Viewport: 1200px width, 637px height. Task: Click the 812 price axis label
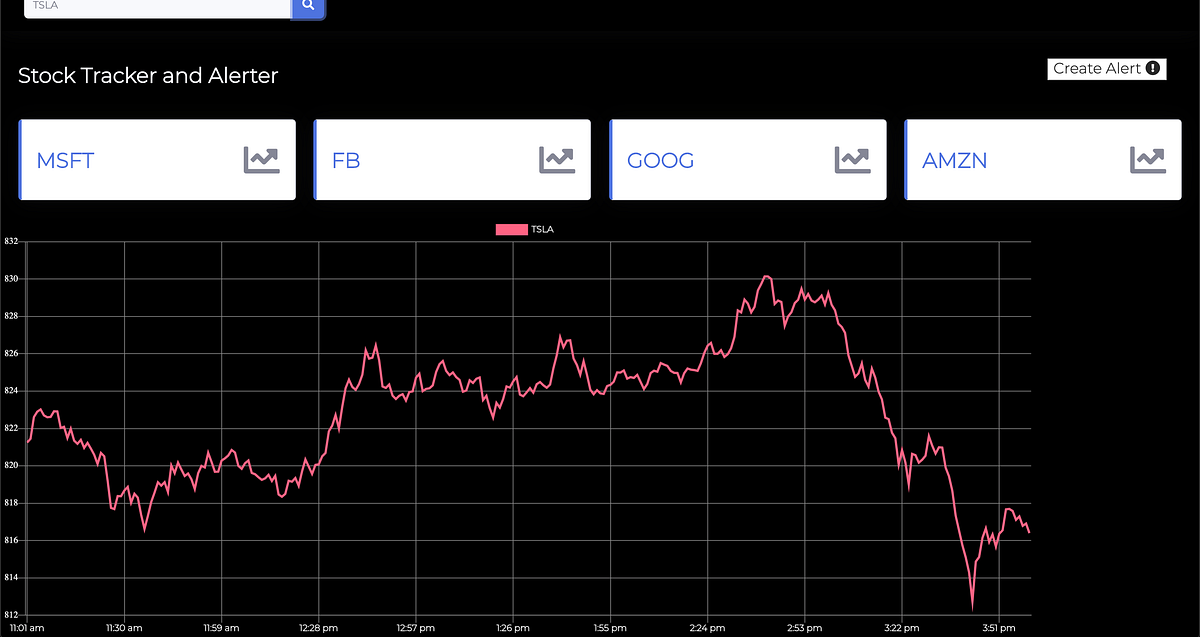coord(10,615)
